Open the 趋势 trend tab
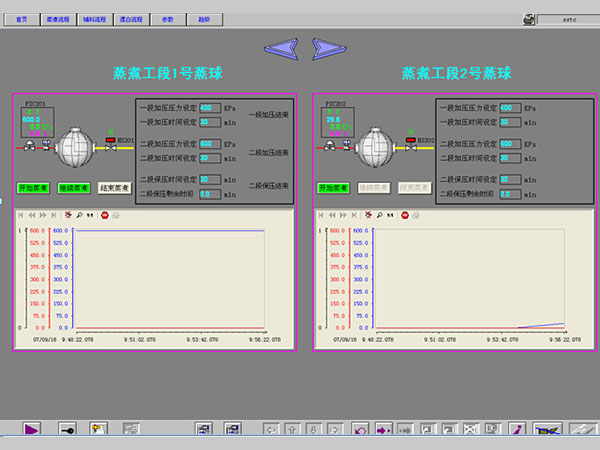The width and height of the screenshot is (600, 450). click(204, 19)
